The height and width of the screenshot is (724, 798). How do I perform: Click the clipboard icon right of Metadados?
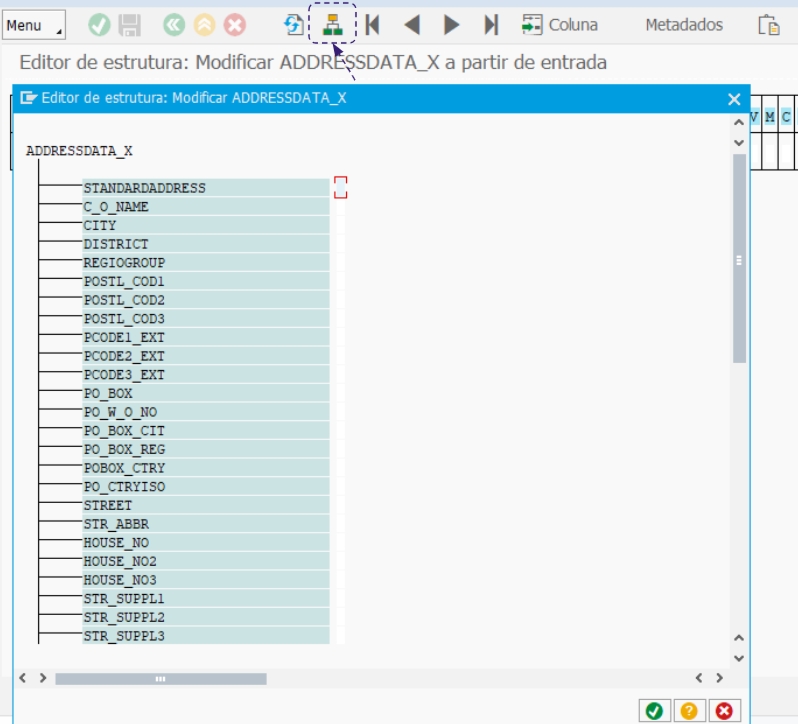click(x=768, y=25)
